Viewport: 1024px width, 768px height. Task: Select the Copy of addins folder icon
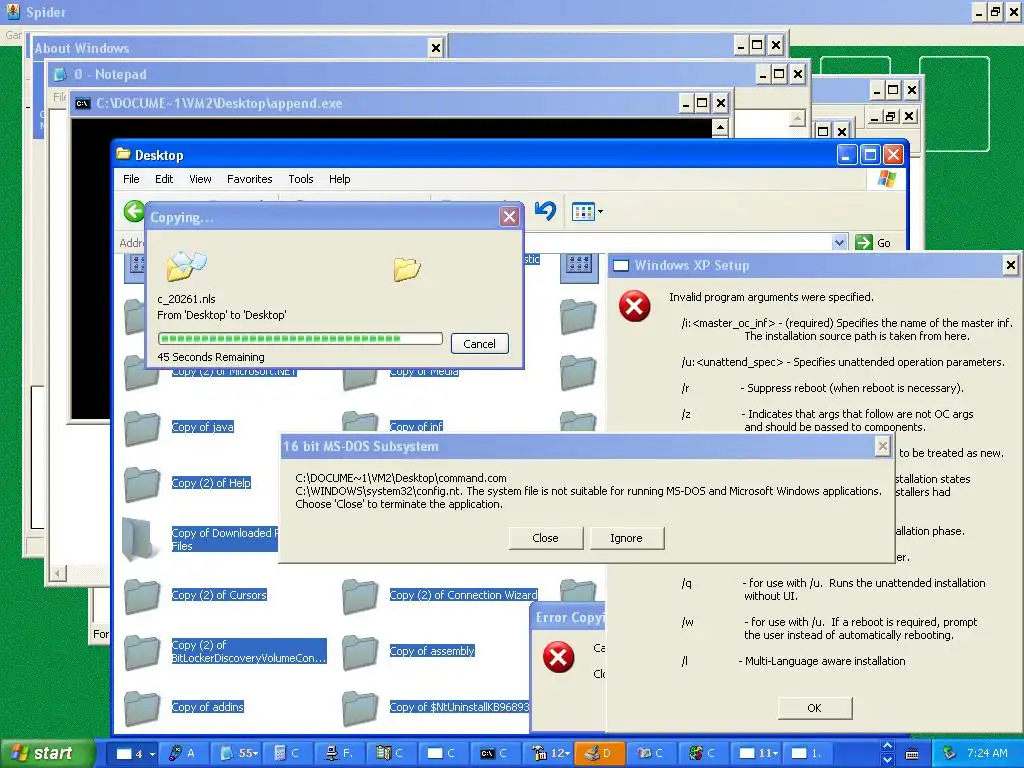[142, 707]
